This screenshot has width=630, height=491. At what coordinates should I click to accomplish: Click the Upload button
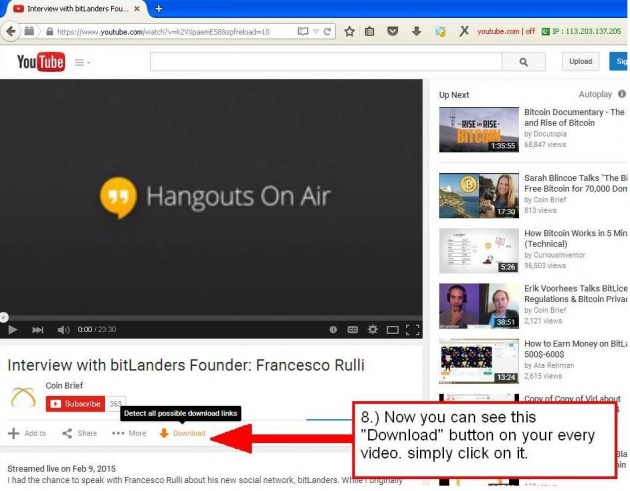click(x=581, y=61)
